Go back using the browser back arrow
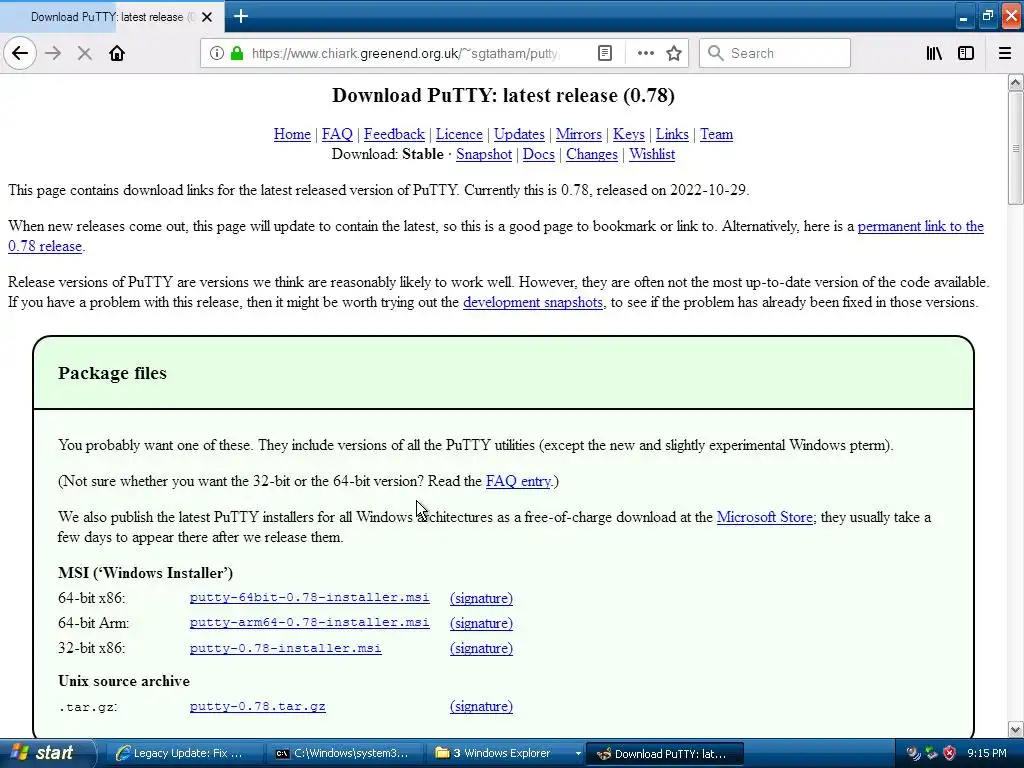 (20, 53)
